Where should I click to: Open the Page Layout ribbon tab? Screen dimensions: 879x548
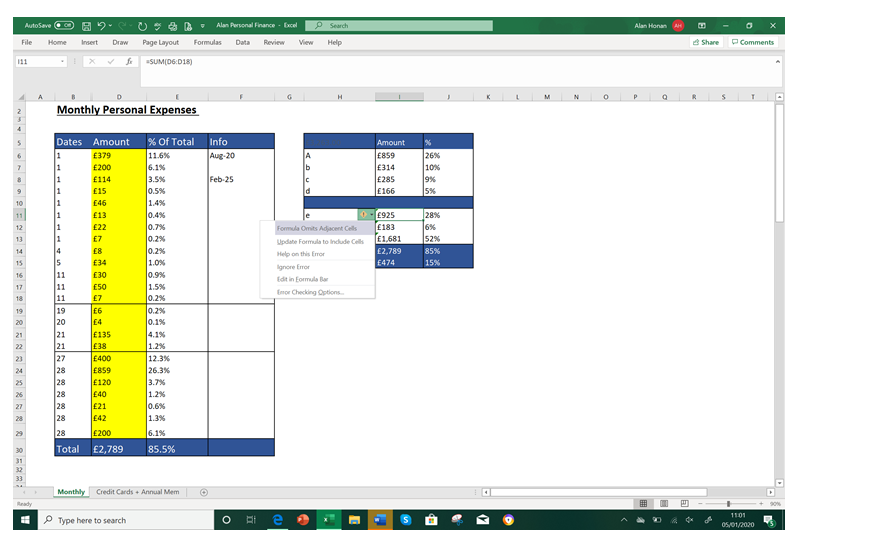[160, 43]
